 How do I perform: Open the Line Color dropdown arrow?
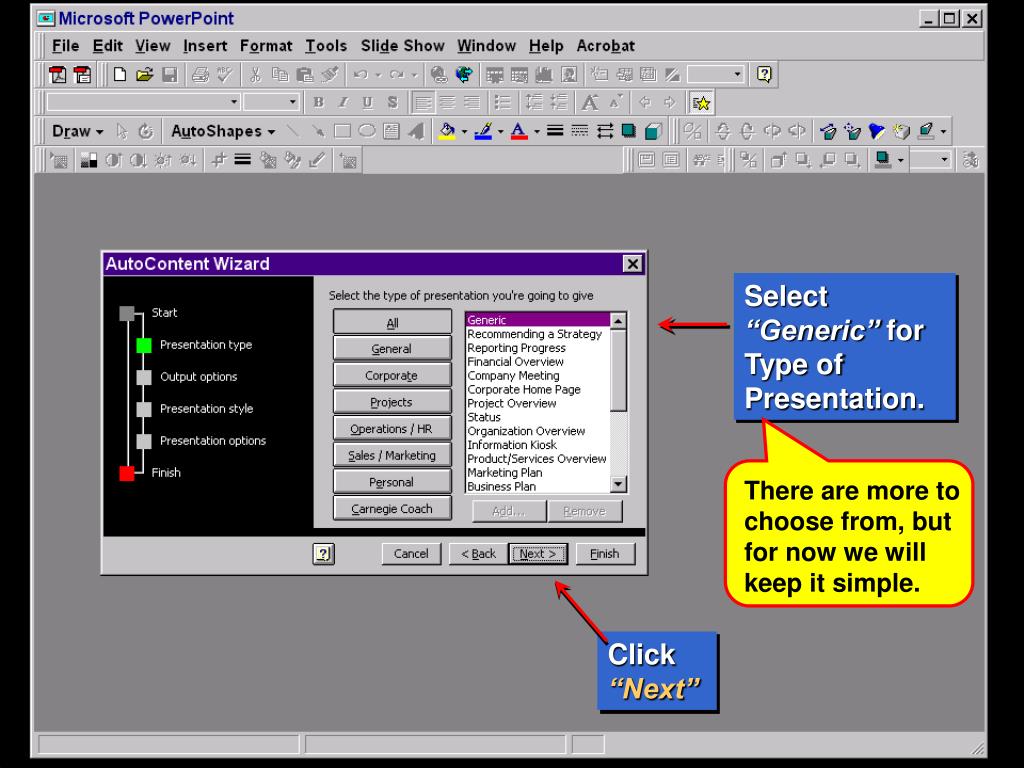click(x=501, y=131)
